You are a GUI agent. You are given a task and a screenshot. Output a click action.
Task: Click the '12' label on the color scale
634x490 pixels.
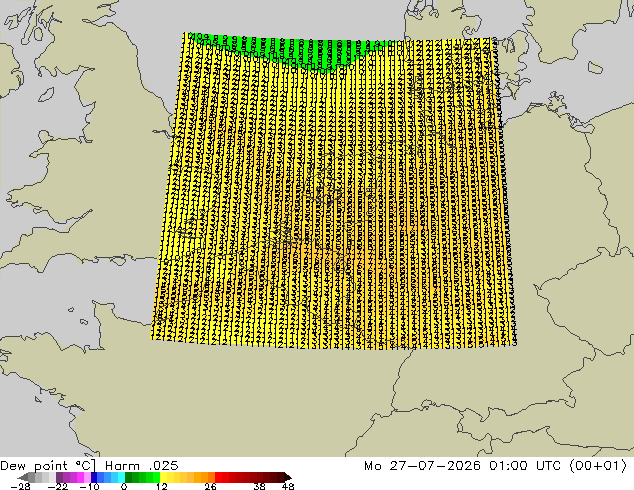tap(162, 486)
